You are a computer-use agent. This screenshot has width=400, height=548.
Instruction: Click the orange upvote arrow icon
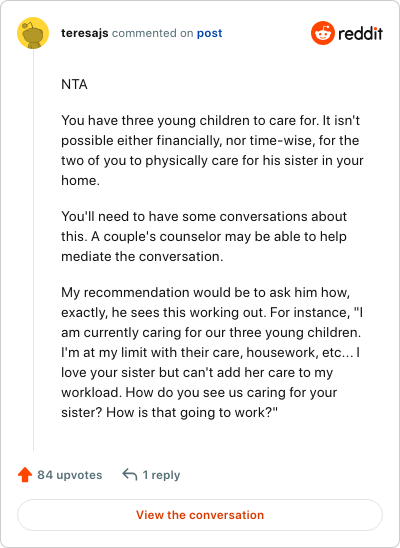tap(25, 475)
